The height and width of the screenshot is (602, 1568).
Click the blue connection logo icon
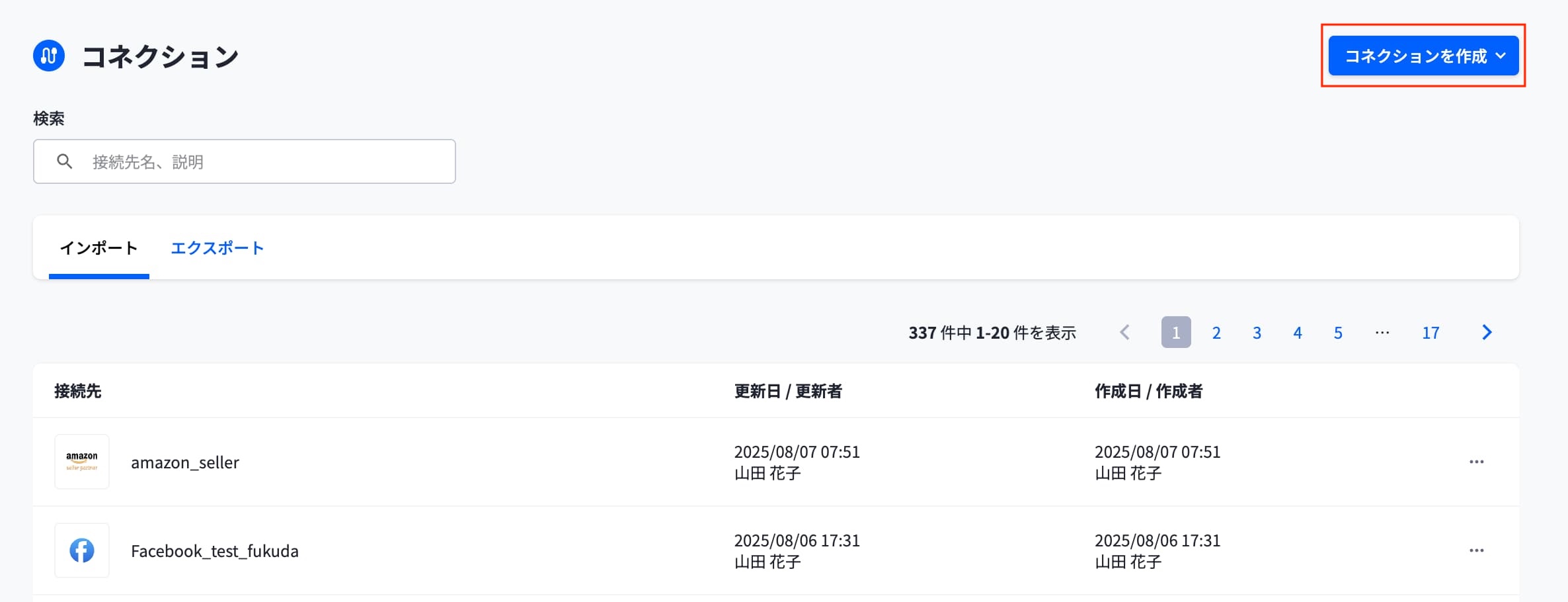click(x=49, y=56)
